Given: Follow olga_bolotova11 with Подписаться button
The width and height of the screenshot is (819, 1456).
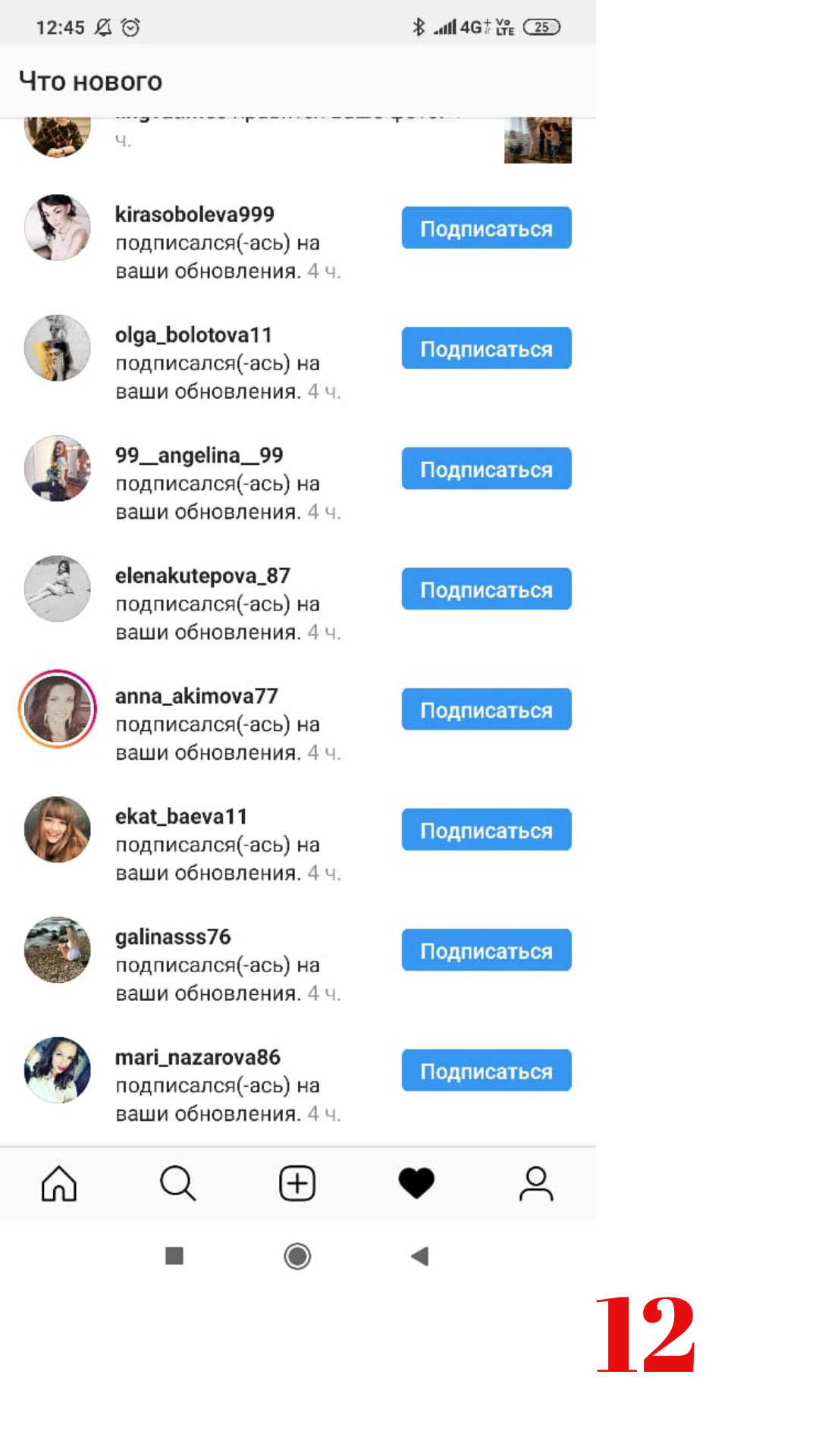Looking at the screenshot, I should coord(486,348).
